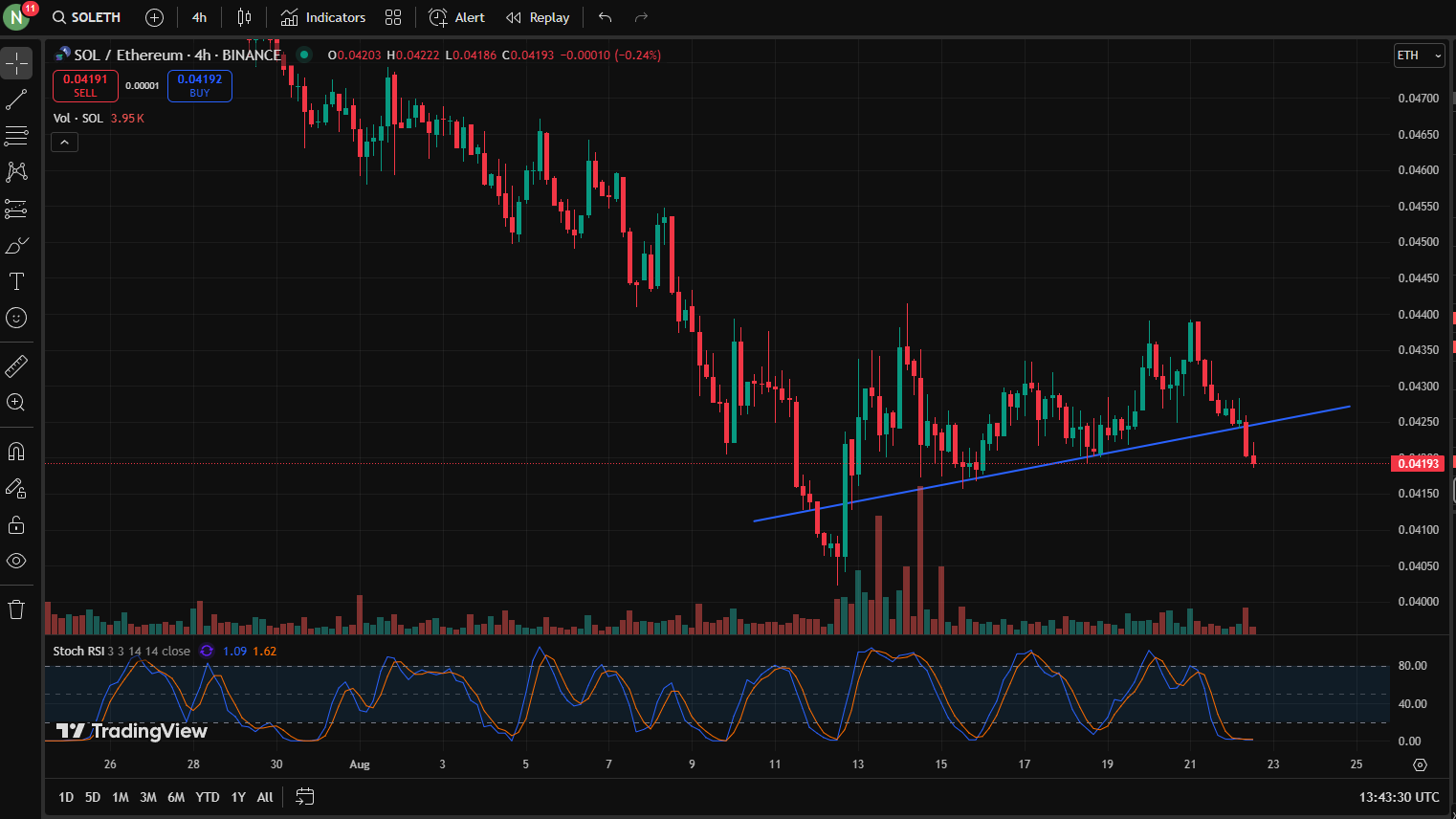Select the crosshair cursor tool
Image resolution: width=1456 pixels, height=819 pixels.
click(x=16, y=63)
